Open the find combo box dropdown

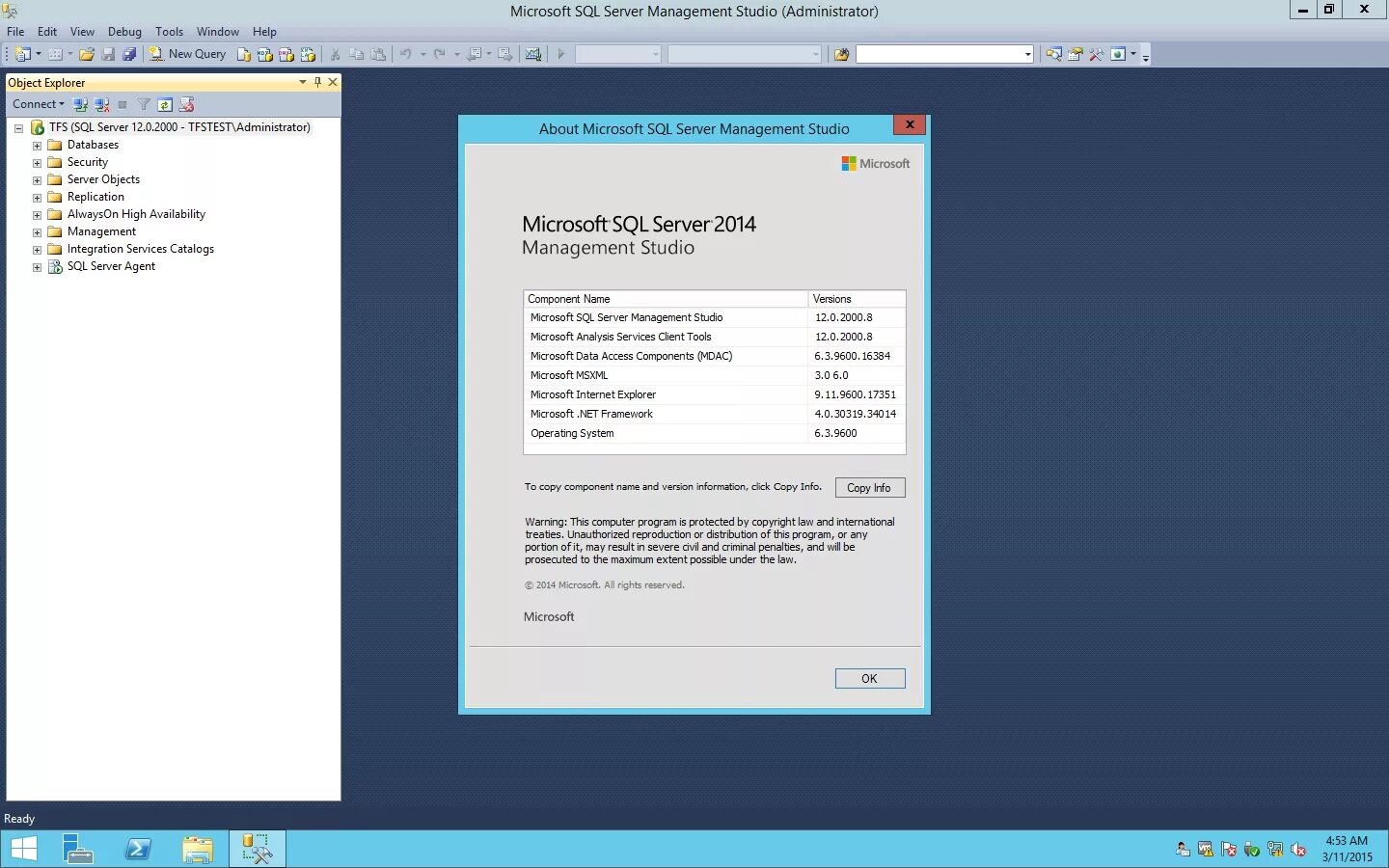click(x=1027, y=54)
